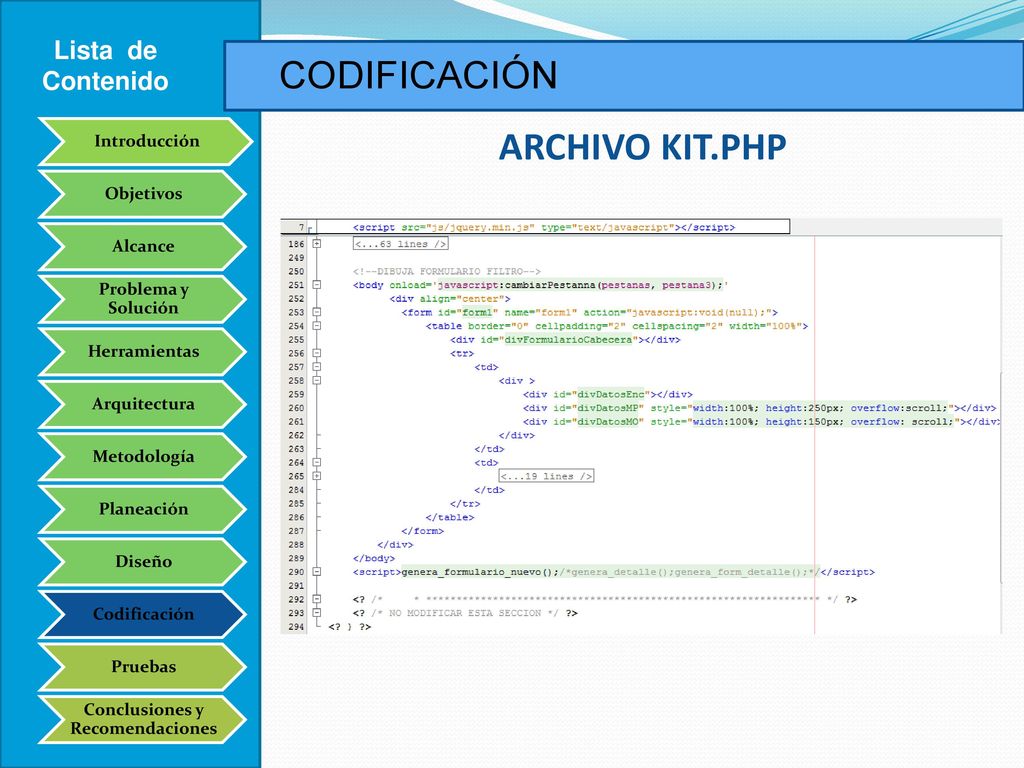Screen dimensions: 1024x768
Task: Expand folded code at line 265
Action: click(x=317, y=476)
